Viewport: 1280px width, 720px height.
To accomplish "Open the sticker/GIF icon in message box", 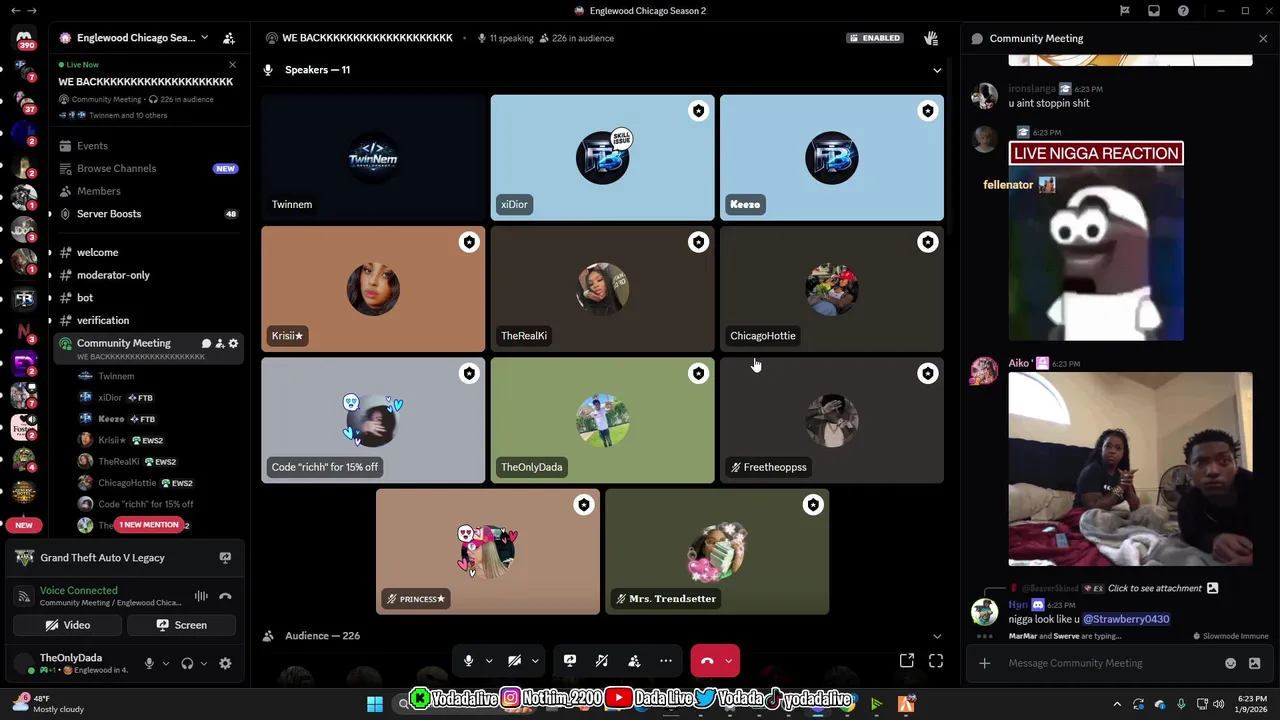I will [1255, 663].
